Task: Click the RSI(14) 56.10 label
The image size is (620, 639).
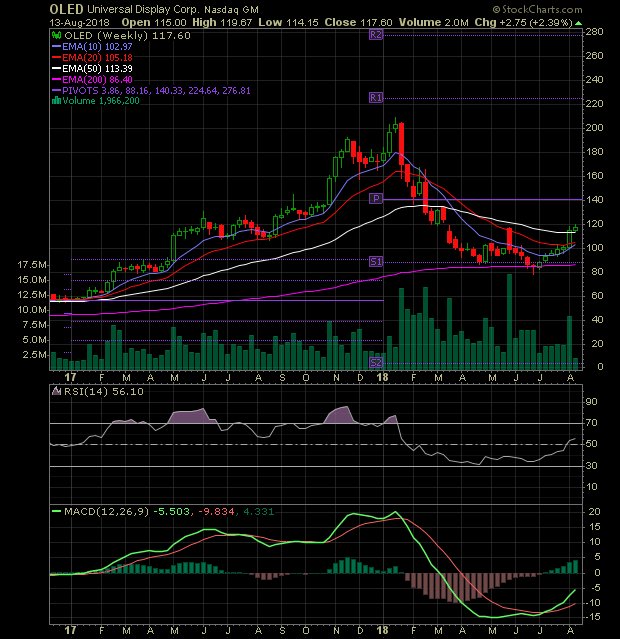Action: pyautogui.click(x=104, y=392)
